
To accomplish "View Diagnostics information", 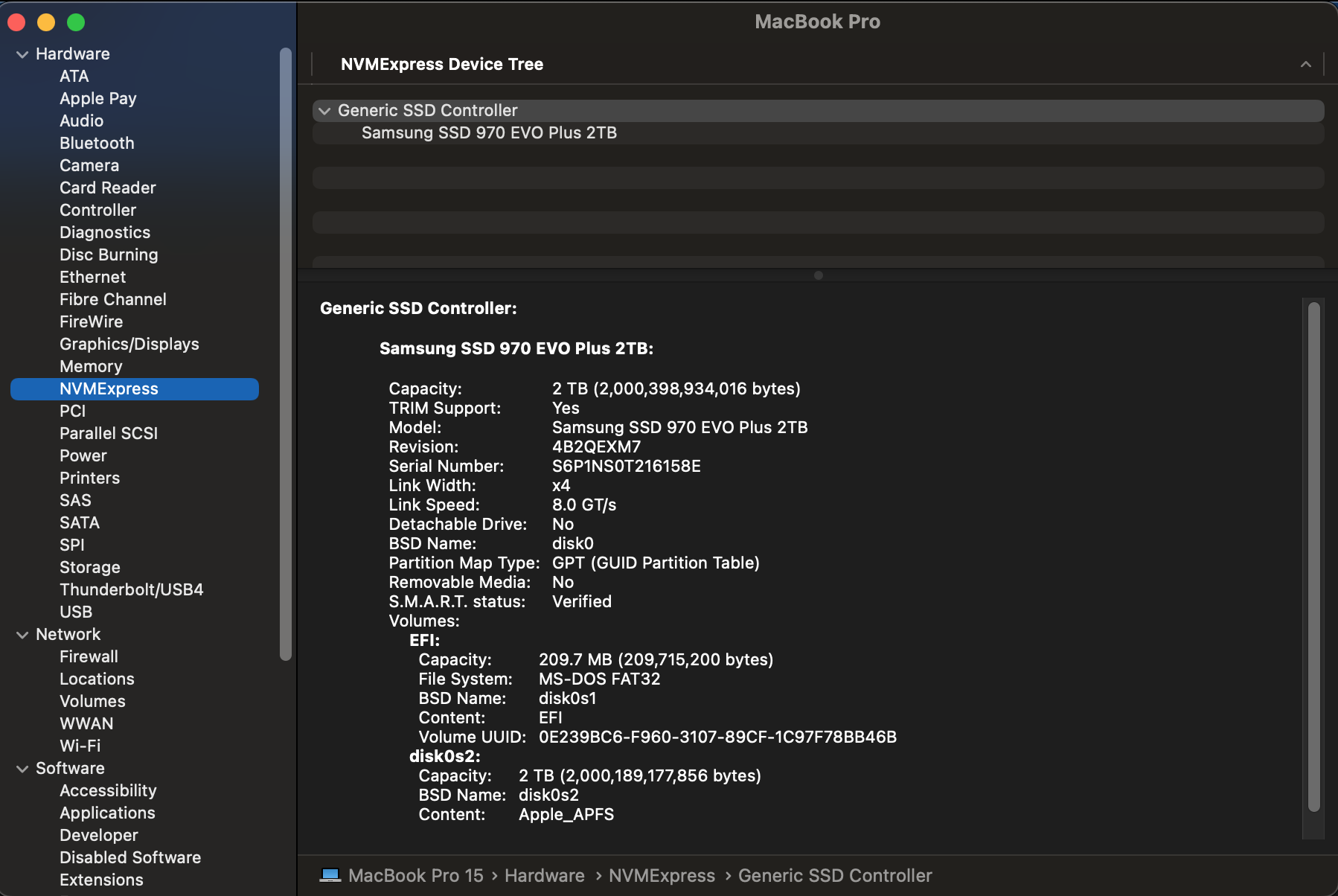I will tap(105, 233).
